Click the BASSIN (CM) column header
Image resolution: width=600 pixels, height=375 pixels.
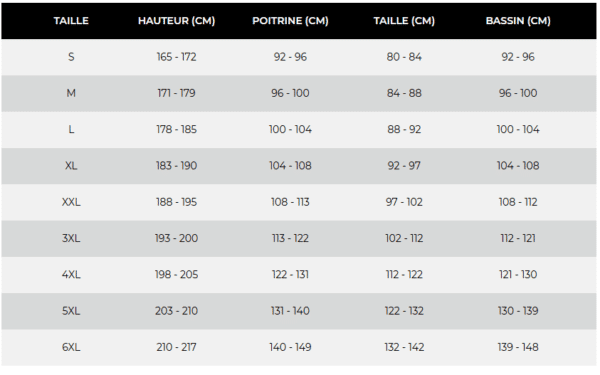(518, 21)
